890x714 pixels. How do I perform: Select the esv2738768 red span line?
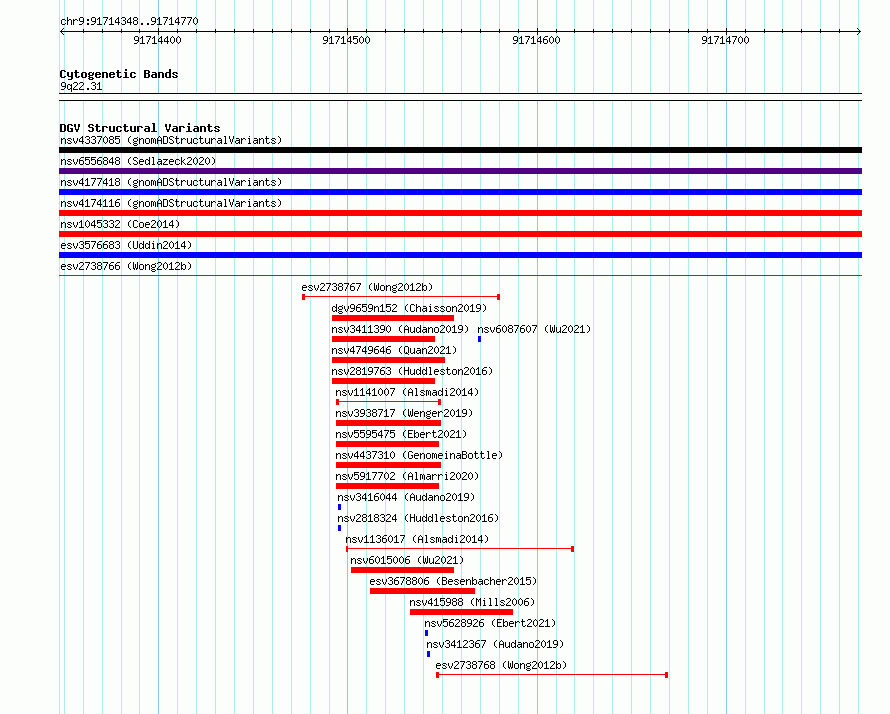[x=552, y=675]
